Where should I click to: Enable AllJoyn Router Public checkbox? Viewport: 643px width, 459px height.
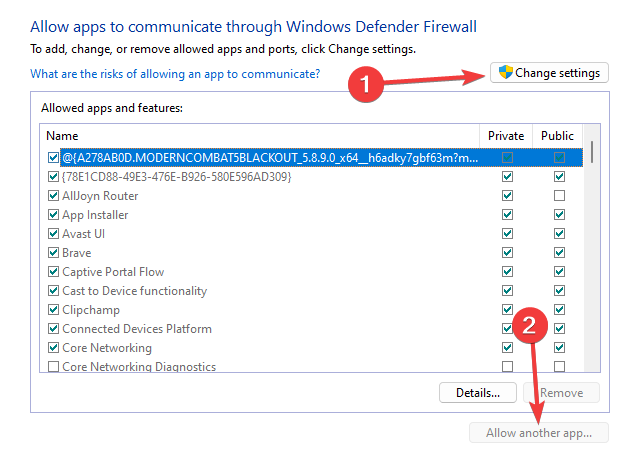click(559, 196)
